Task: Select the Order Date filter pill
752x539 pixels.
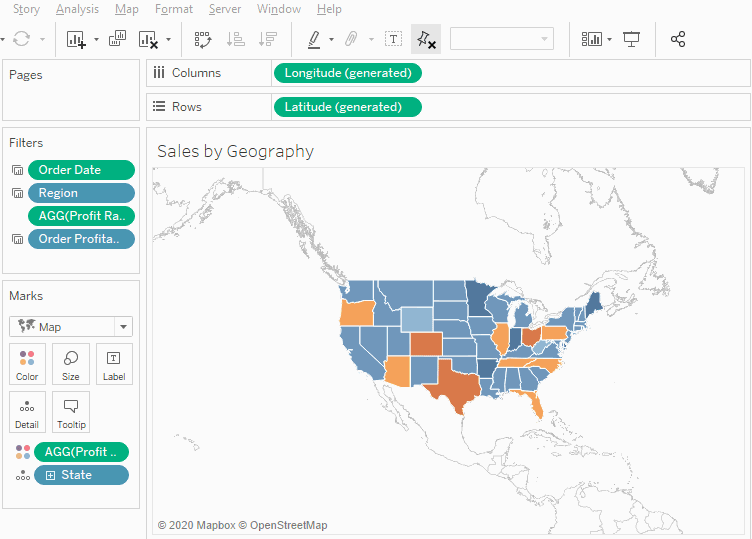Action: tap(81, 170)
